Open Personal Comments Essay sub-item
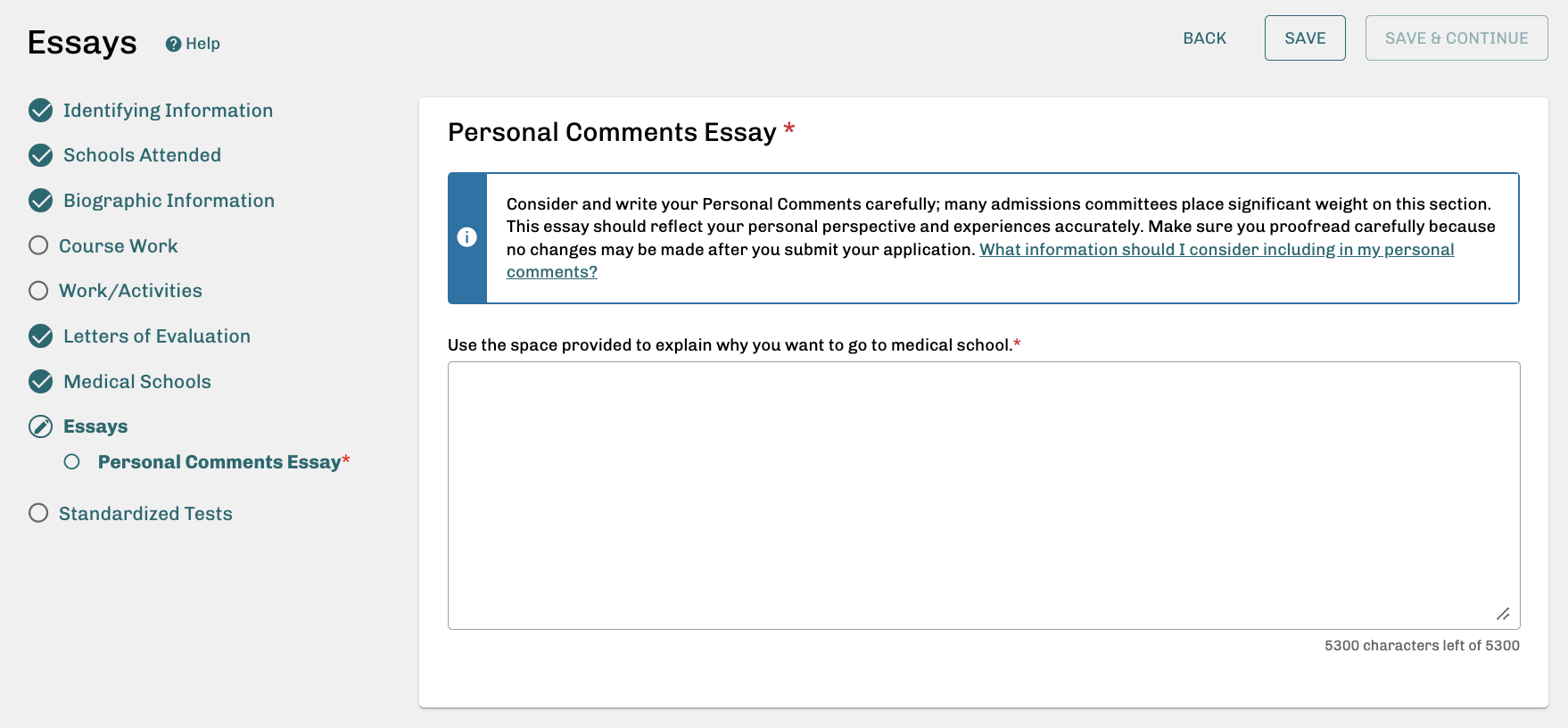This screenshot has width=1568, height=728. pyautogui.click(x=219, y=462)
